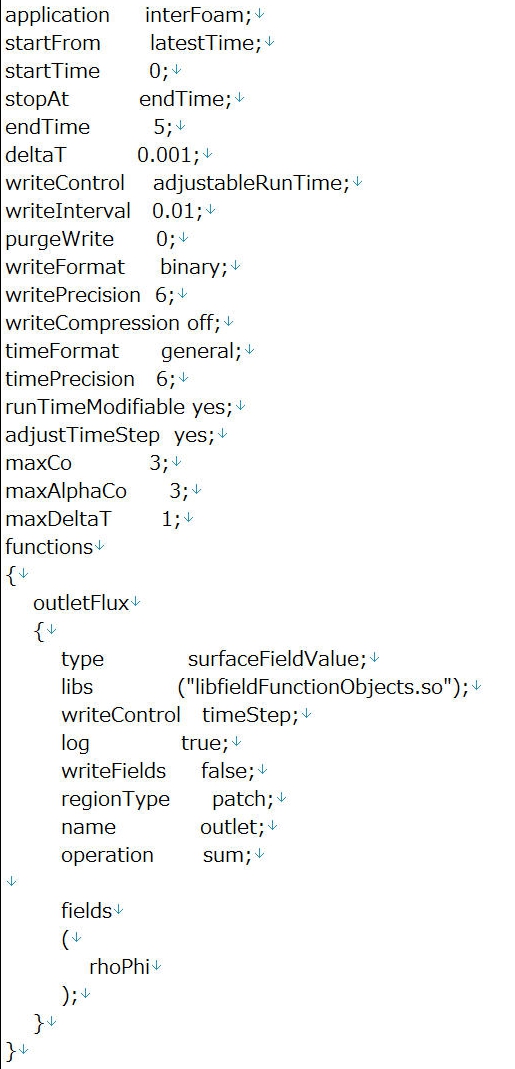Click the outletFlux block name
The height and width of the screenshot is (1069, 515).
(81, 603)
